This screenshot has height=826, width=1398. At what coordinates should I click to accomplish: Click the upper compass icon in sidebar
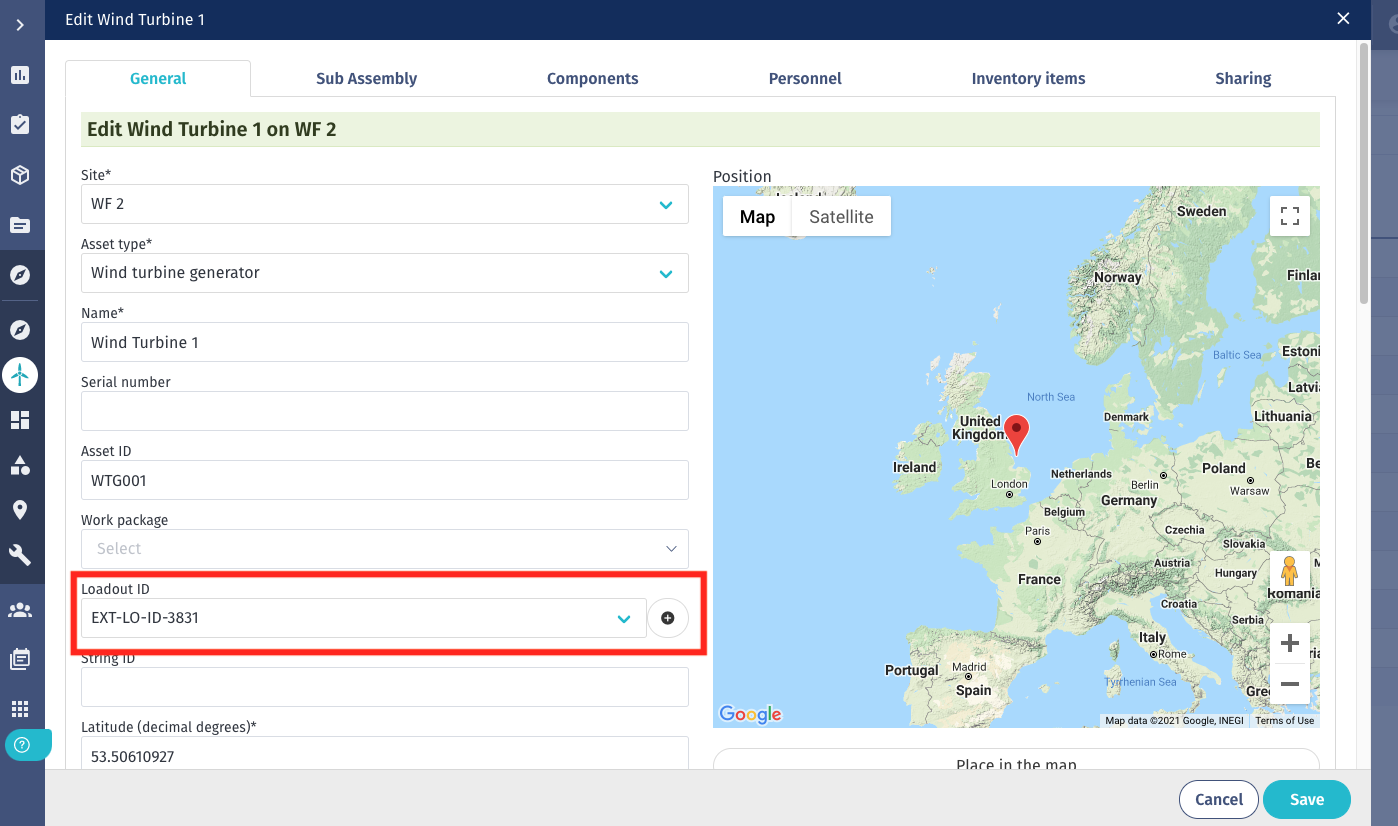coord(20,275)
